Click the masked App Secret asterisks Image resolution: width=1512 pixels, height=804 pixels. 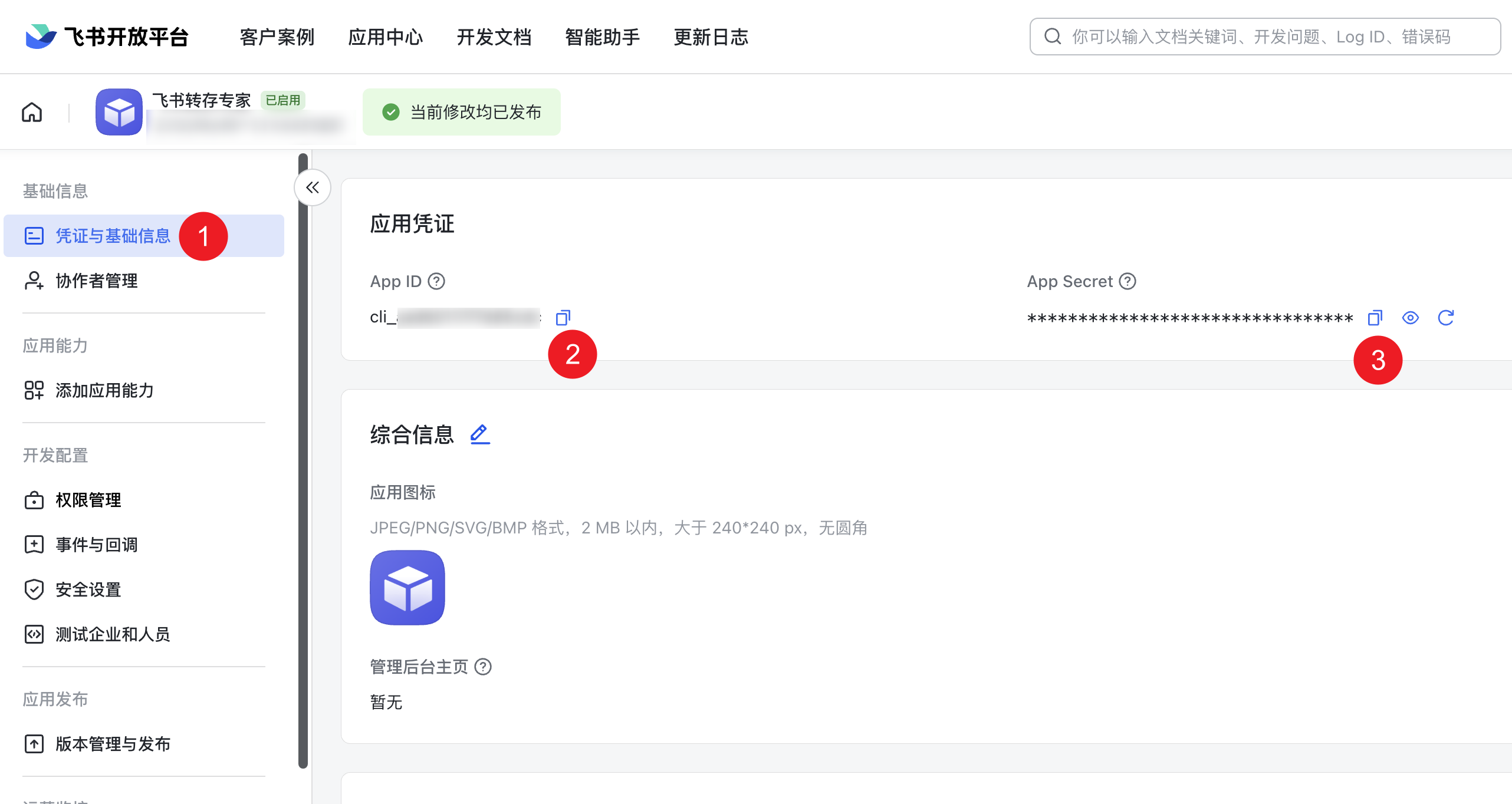tap(1190, 318)
